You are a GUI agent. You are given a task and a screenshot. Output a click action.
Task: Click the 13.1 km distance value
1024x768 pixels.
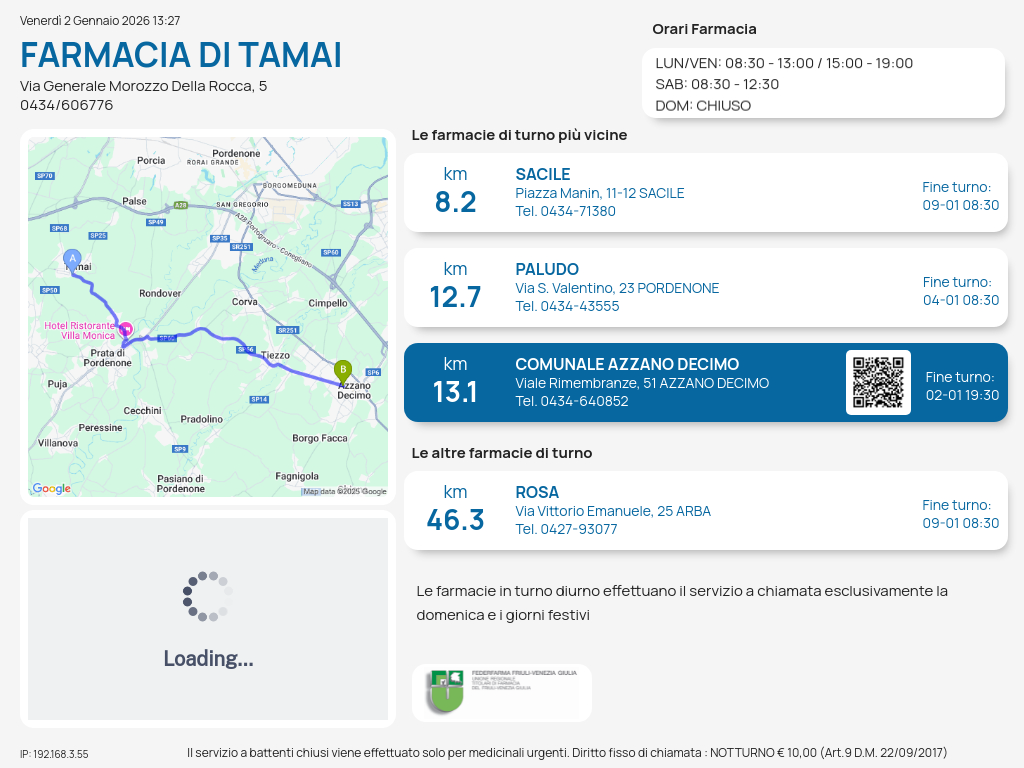point(455,392)
